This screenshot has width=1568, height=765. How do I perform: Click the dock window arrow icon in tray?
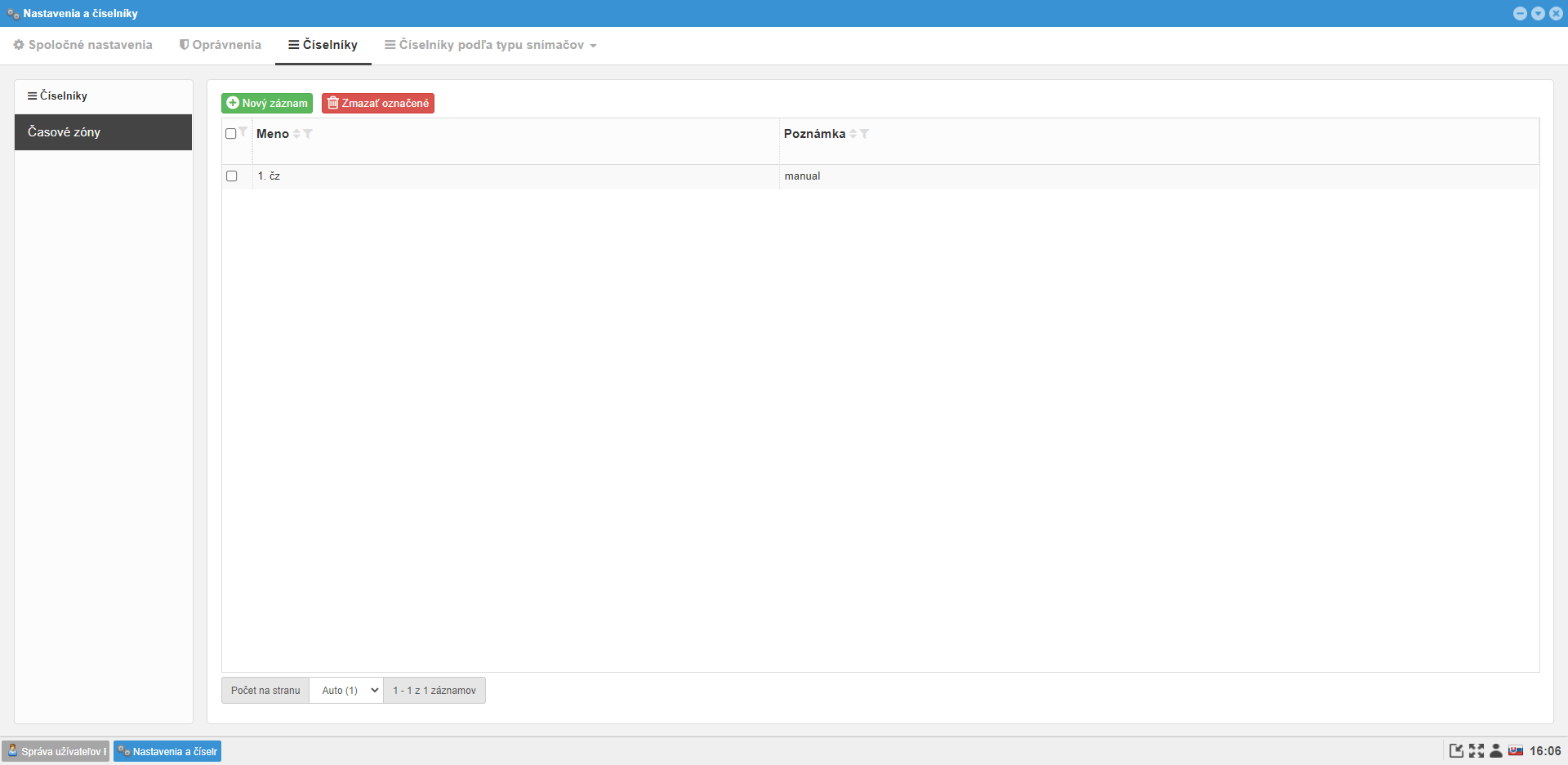pos(1456,751)
